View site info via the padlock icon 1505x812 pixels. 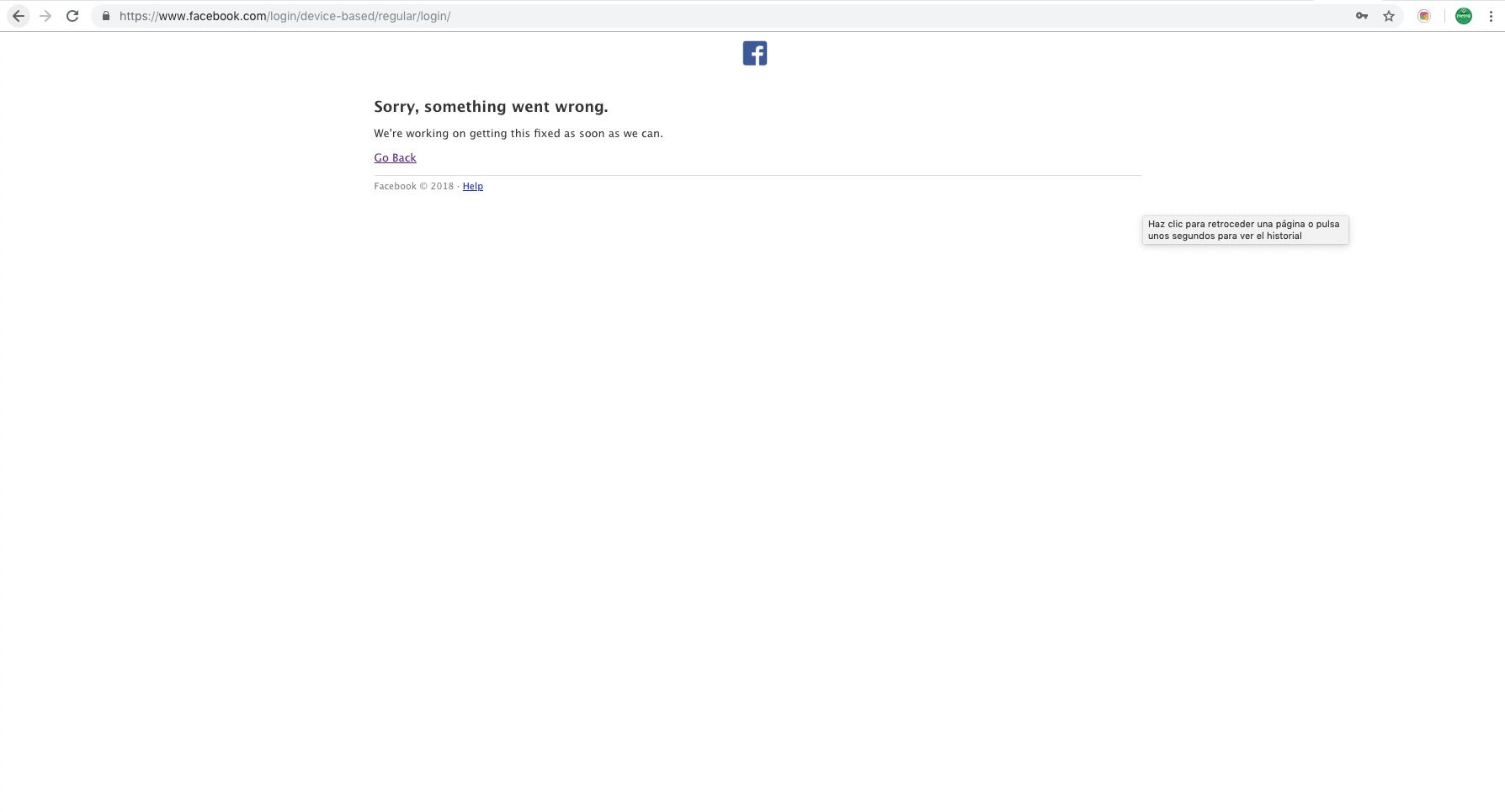(106, 16)
